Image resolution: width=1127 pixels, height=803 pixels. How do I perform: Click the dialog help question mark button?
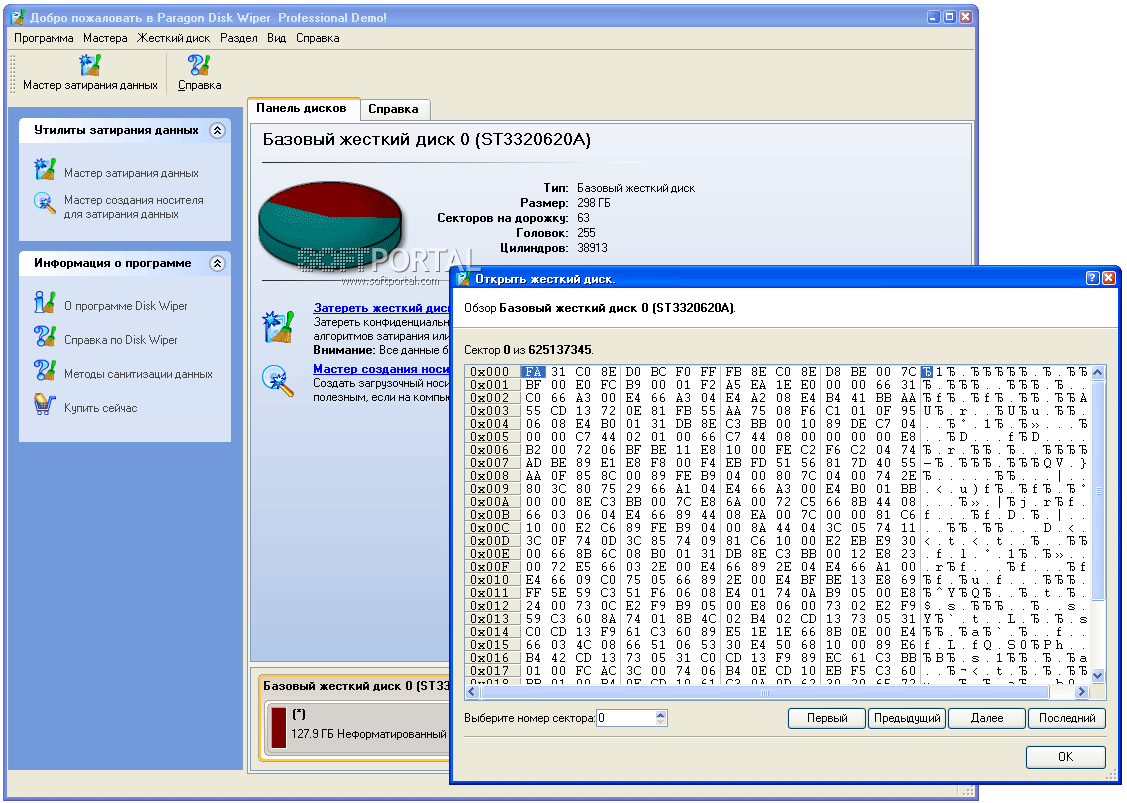(x=1092, y=278)
